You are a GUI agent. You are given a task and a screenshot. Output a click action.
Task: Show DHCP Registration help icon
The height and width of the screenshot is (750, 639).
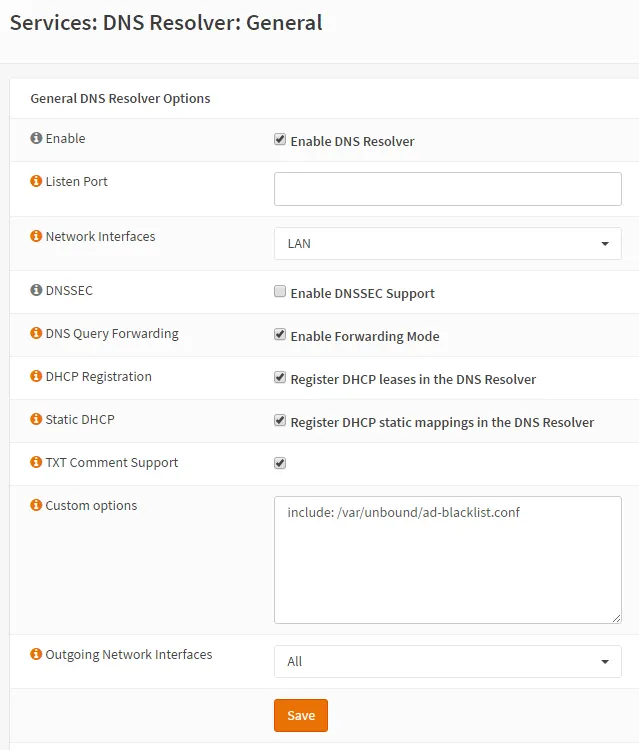[x=36, y=376]
